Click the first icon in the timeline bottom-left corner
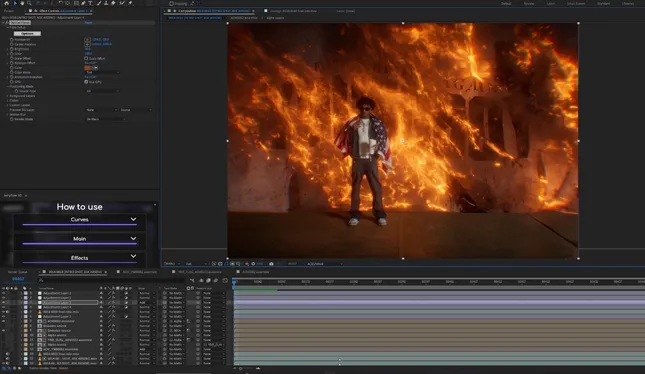The height and width of the screenshot is (374, 645). (4, 368)
